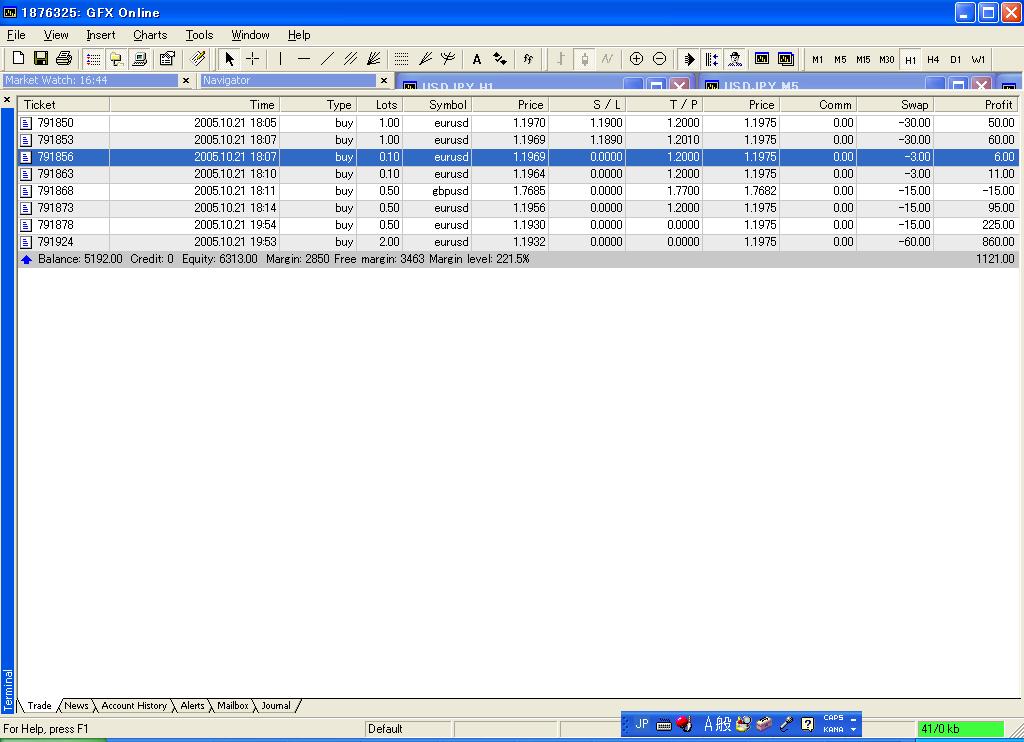Switch chart to H4 timeframe
1024x742 pixels.
933,60
